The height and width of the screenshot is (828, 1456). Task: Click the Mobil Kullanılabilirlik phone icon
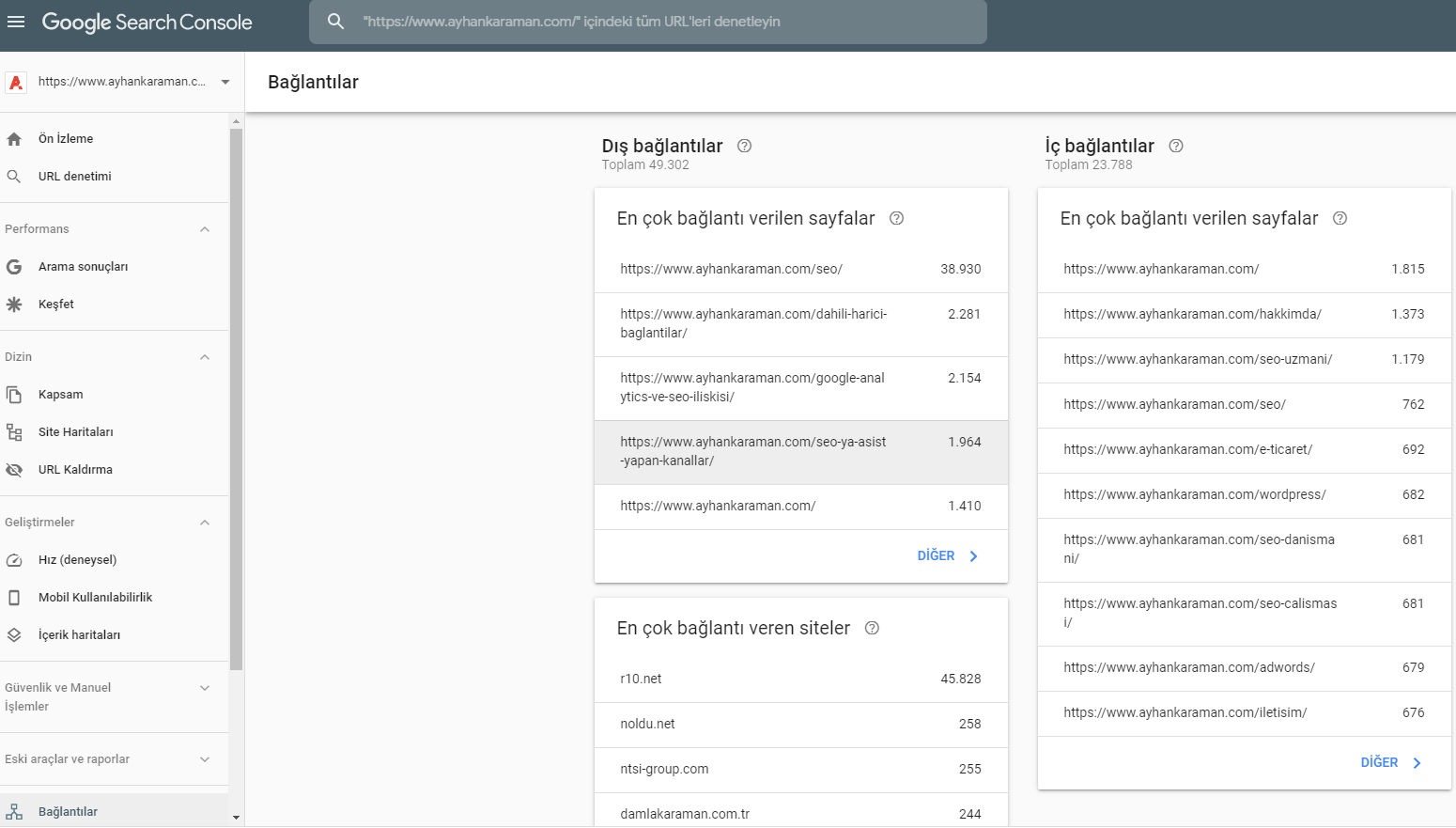[14, 598]
